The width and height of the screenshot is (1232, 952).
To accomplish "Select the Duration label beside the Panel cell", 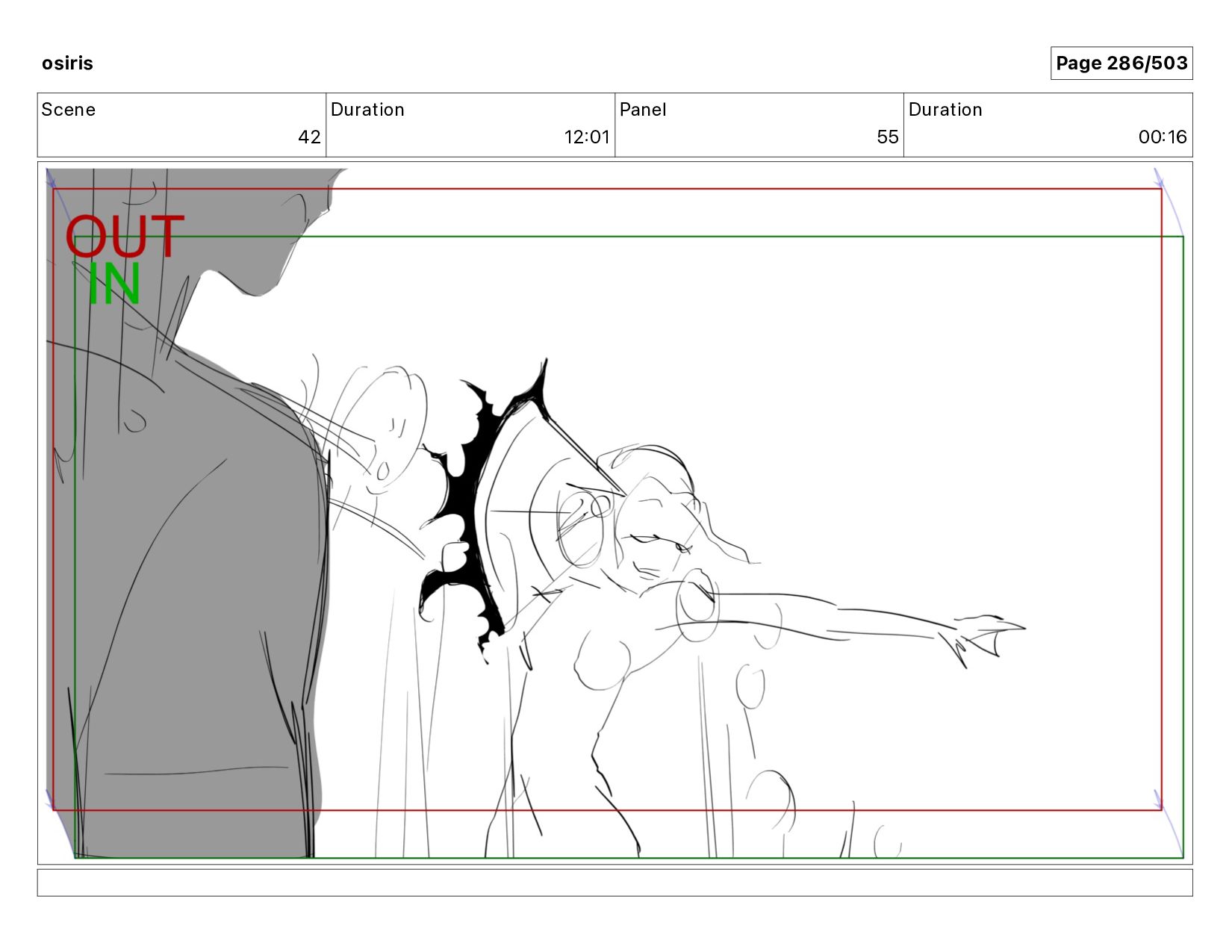I will point(945,110).
